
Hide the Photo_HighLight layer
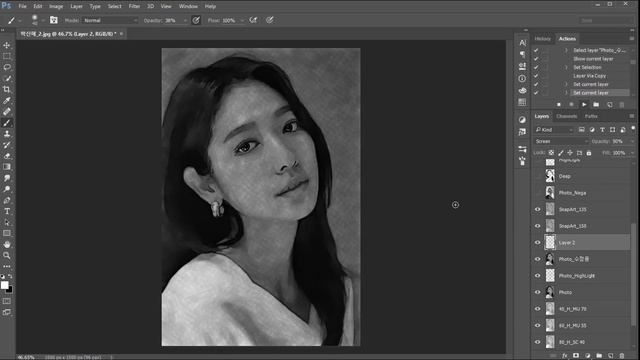pos(538,276)
